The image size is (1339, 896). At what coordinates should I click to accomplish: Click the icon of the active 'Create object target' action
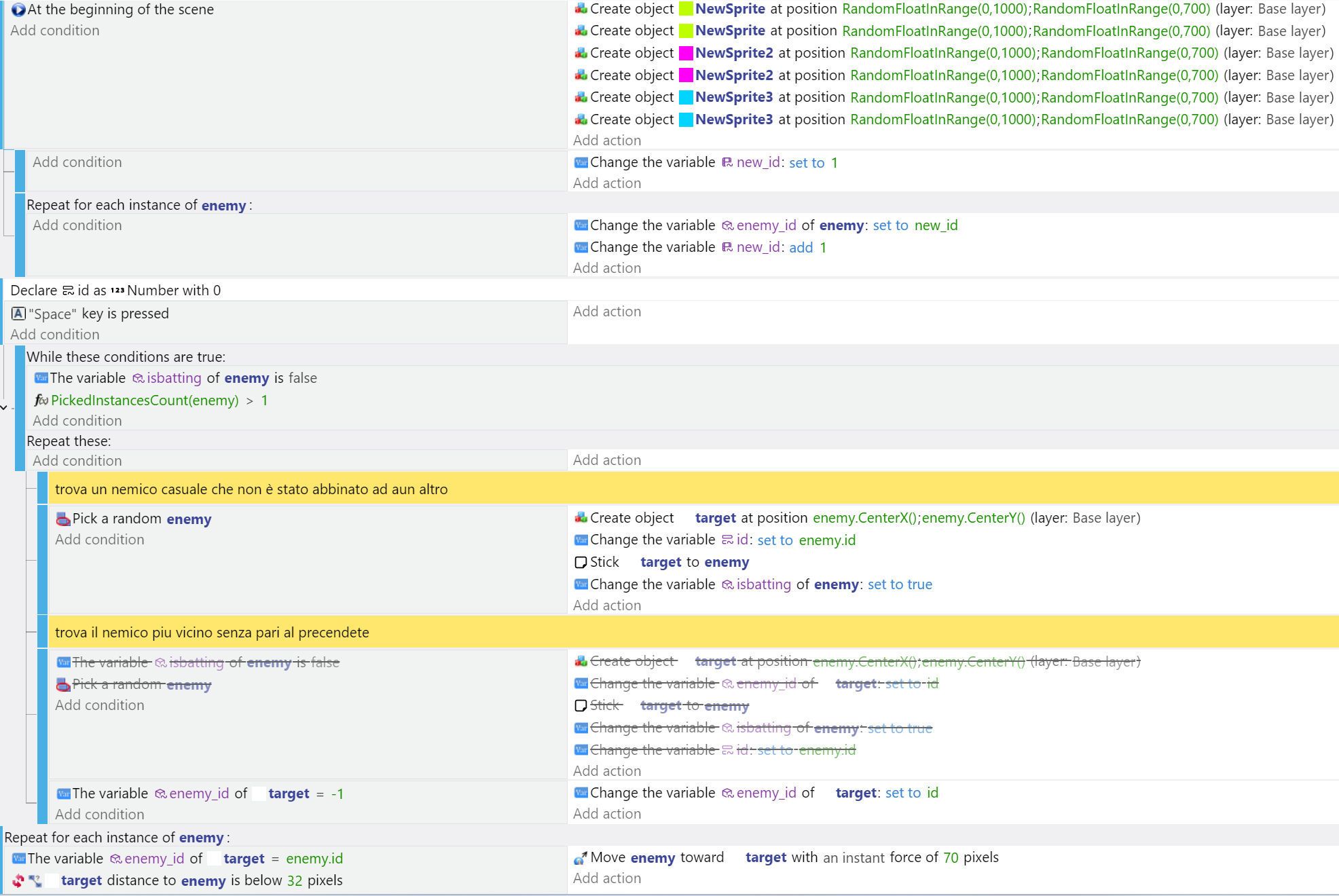pos(581,518)
